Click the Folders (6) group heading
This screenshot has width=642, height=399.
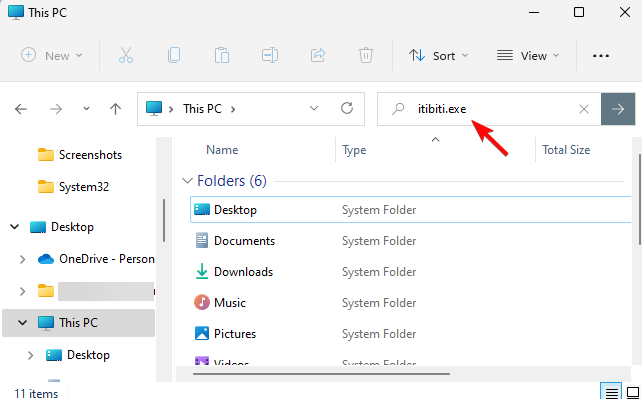232,180
